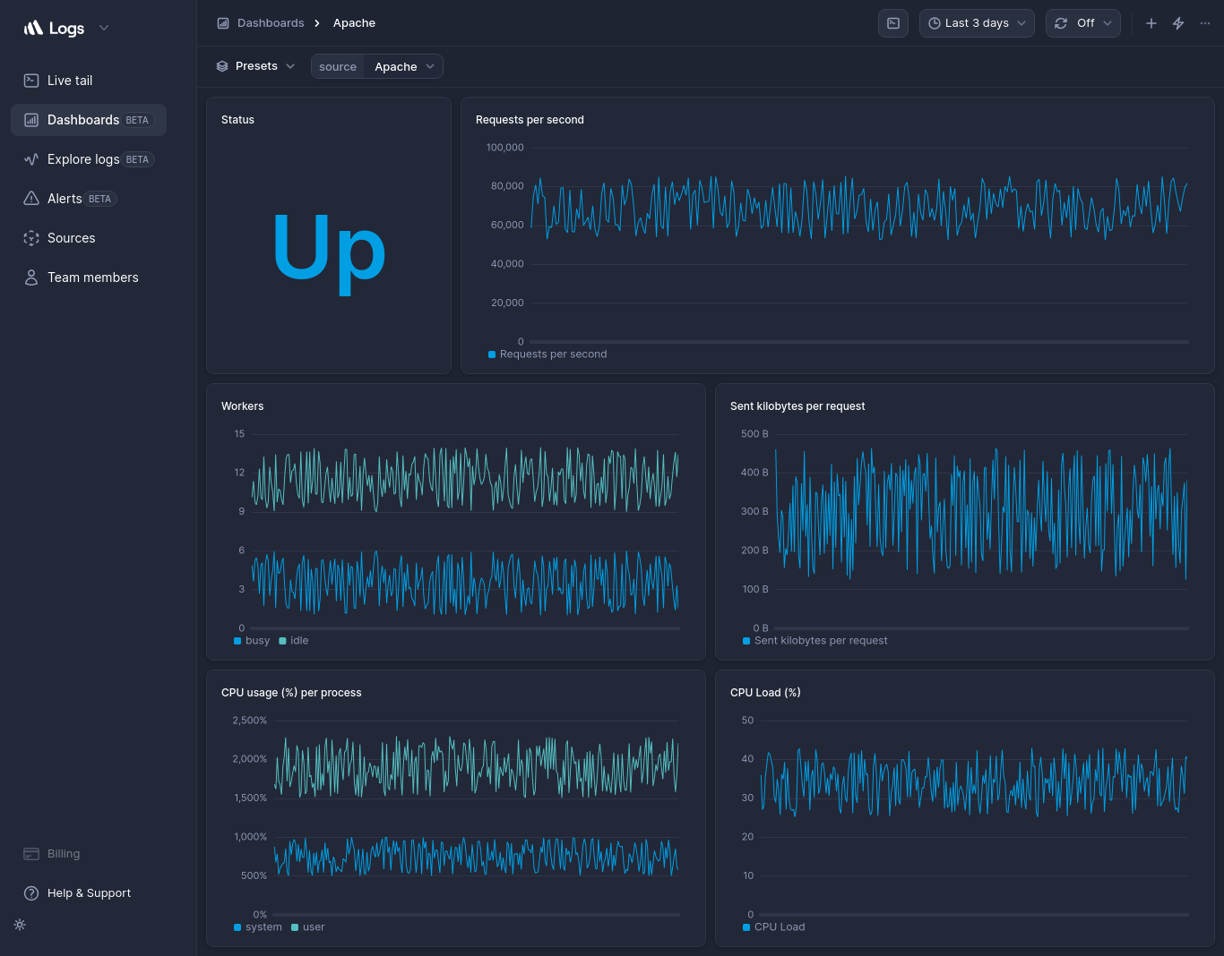Click the lightning bolt icon
Viewport: 1224px width, 956px height.
1178,23
